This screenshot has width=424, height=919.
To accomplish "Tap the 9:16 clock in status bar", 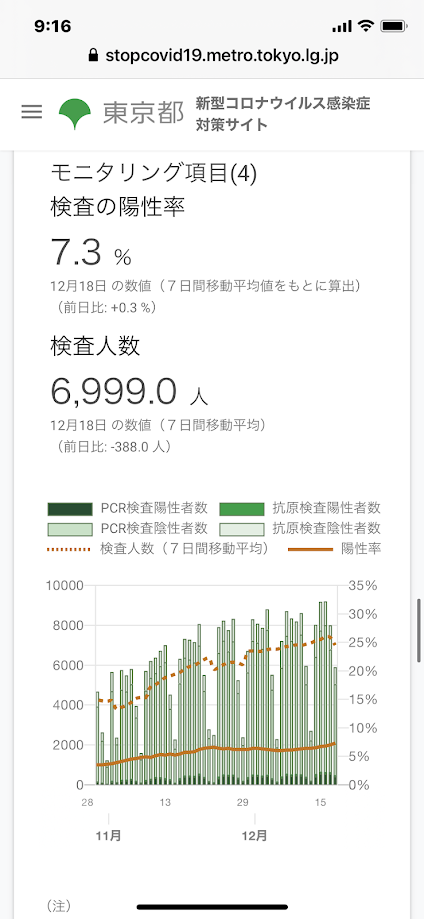I will click(53, 26).
